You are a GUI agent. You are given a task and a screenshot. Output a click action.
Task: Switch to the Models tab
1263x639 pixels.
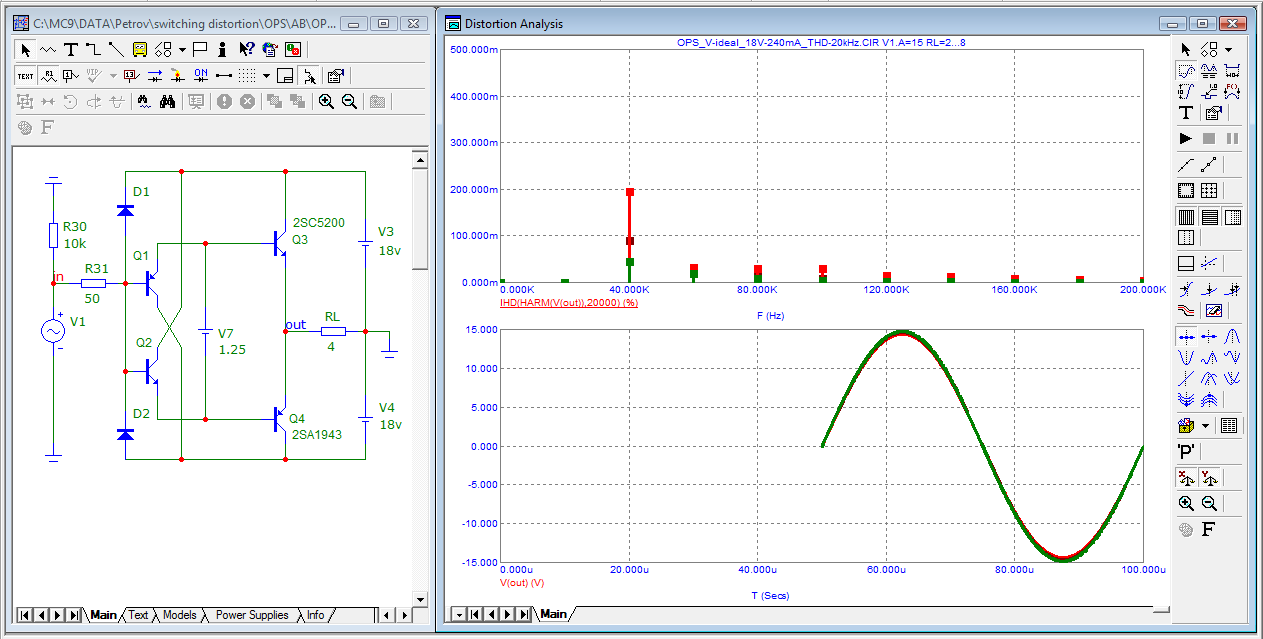[x=179, y=615]
